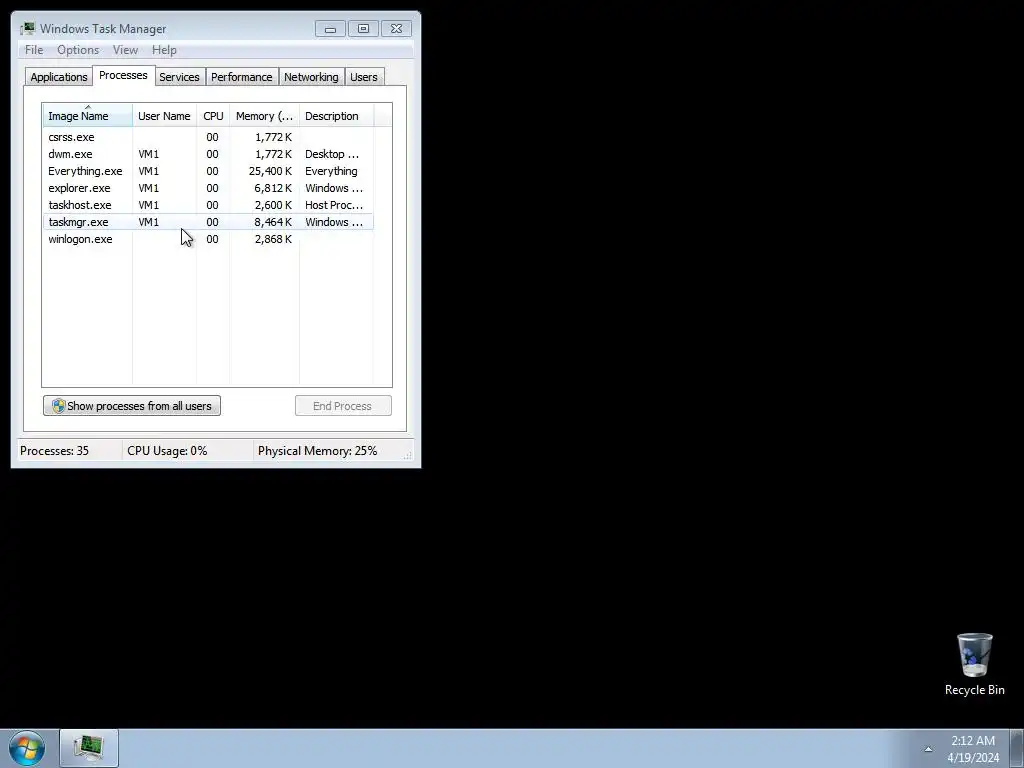
Task: Click Task Manager title bar icon
Action: (x=27, y=29)
